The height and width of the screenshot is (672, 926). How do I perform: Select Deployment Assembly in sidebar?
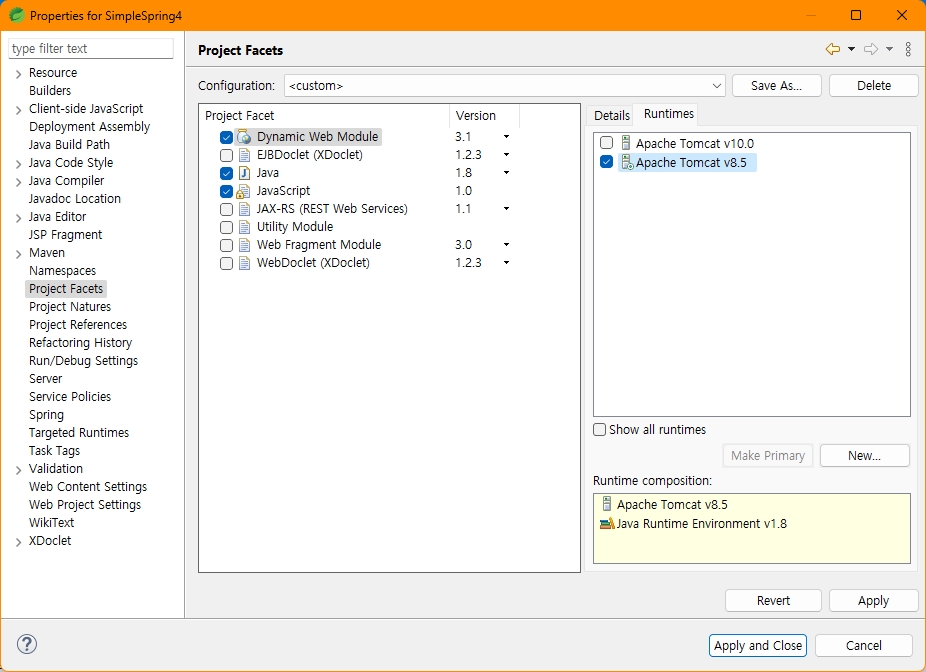(89, 126)
